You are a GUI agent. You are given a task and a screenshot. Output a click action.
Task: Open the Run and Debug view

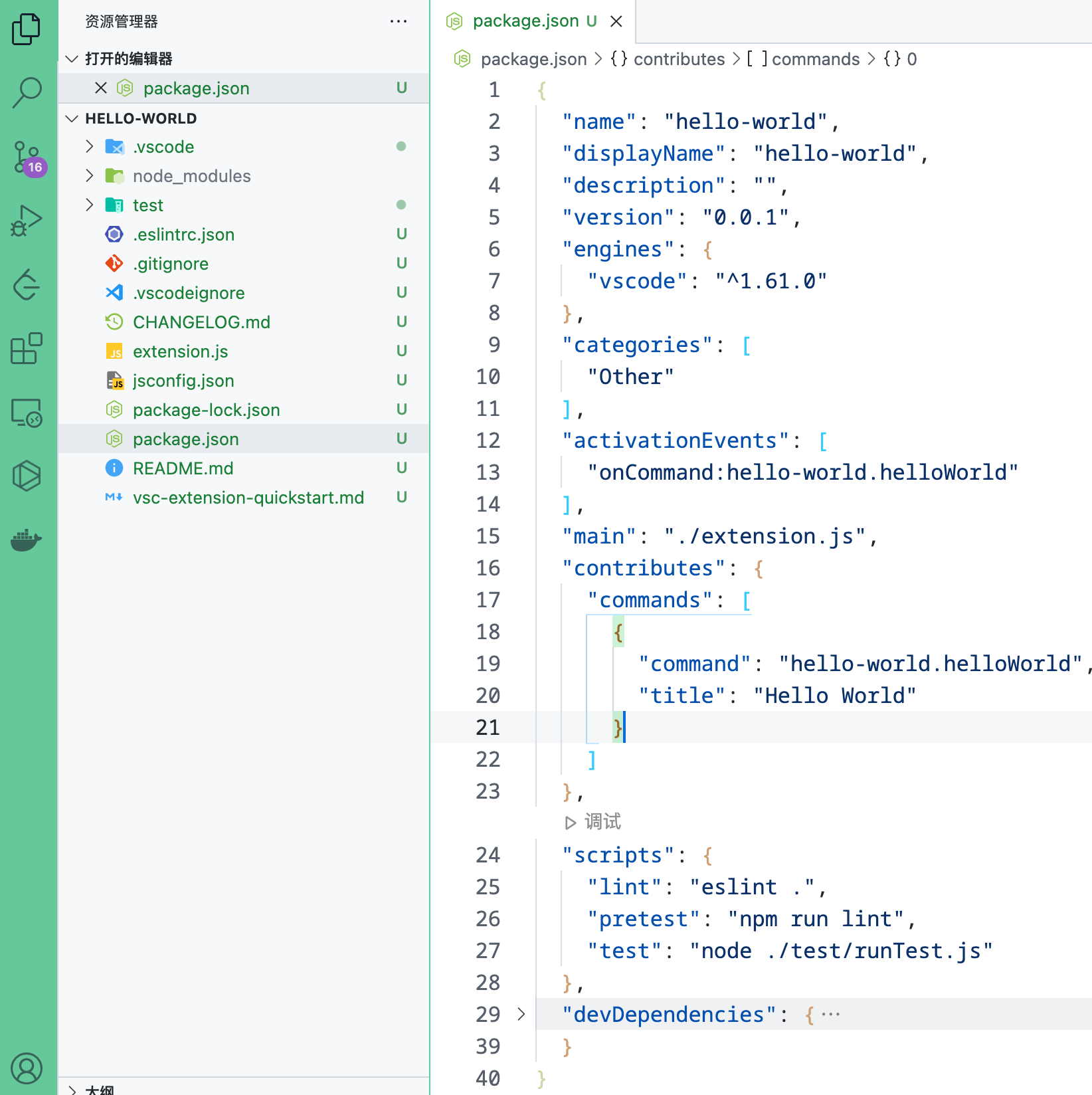[x=27, y=221]
